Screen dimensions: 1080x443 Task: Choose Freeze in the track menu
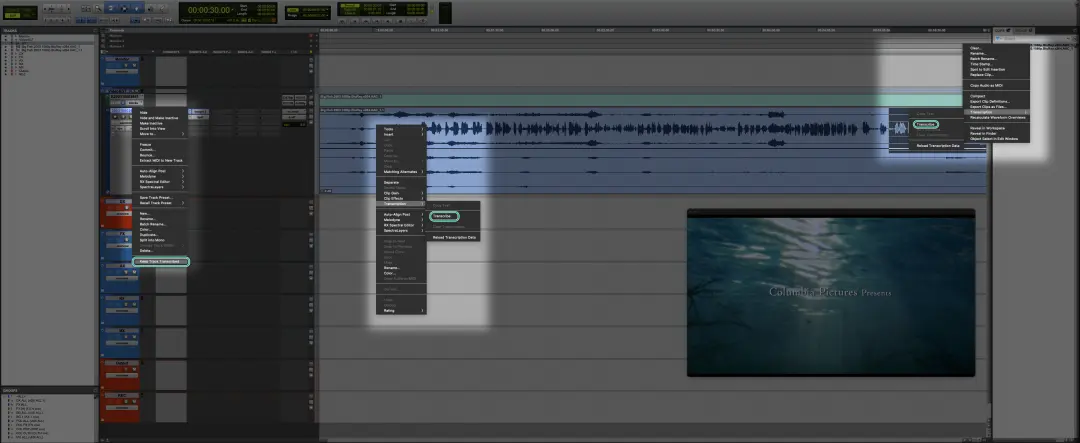(x=159, y=145)
